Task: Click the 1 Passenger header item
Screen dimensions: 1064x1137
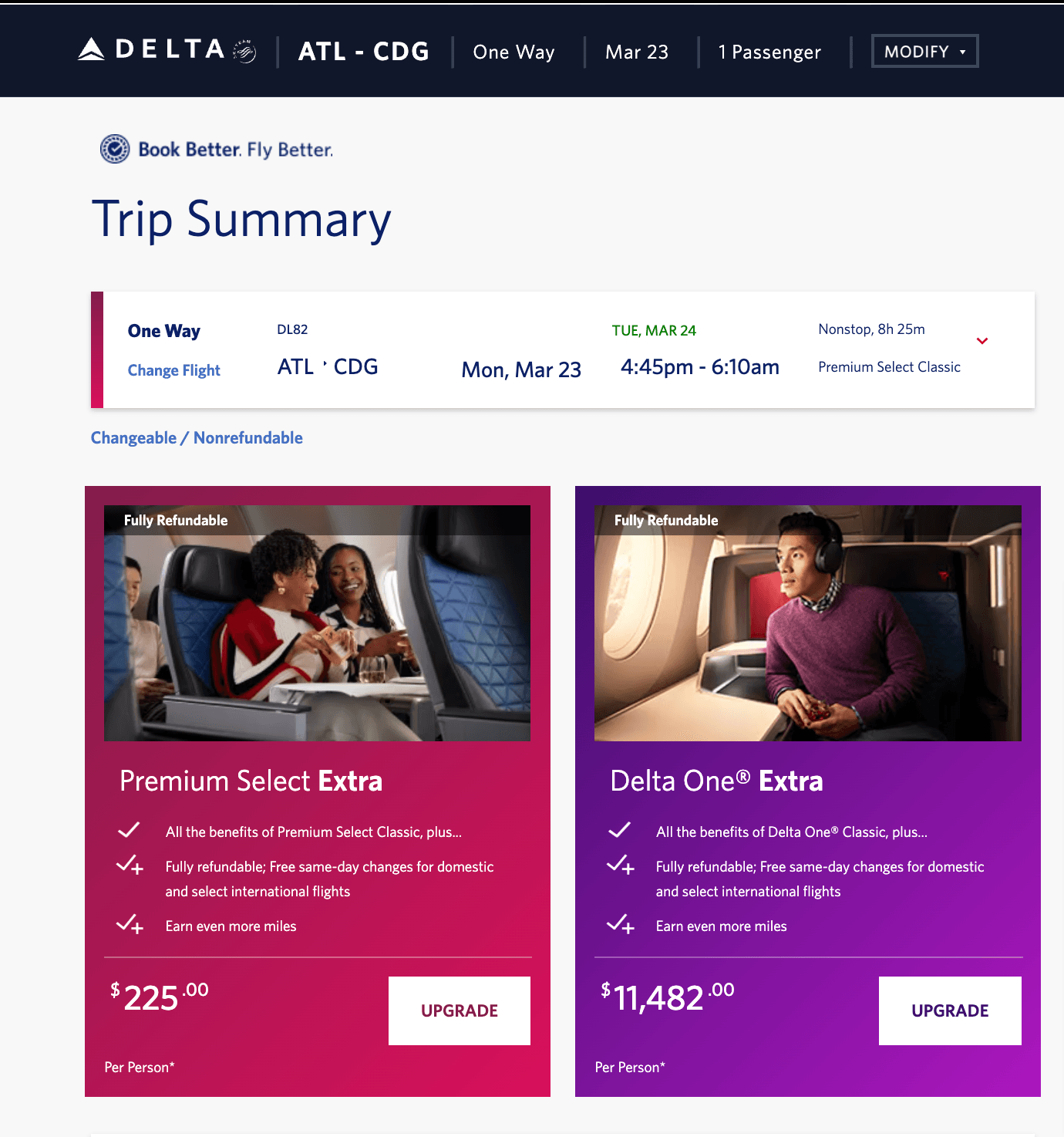Action: pos(769,52)
